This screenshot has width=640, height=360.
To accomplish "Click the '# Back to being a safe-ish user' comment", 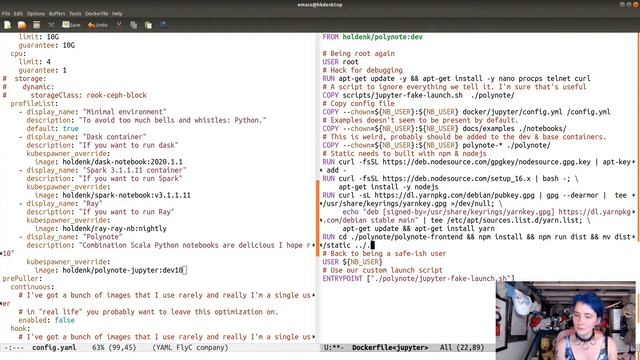I will tap(384, 253).
